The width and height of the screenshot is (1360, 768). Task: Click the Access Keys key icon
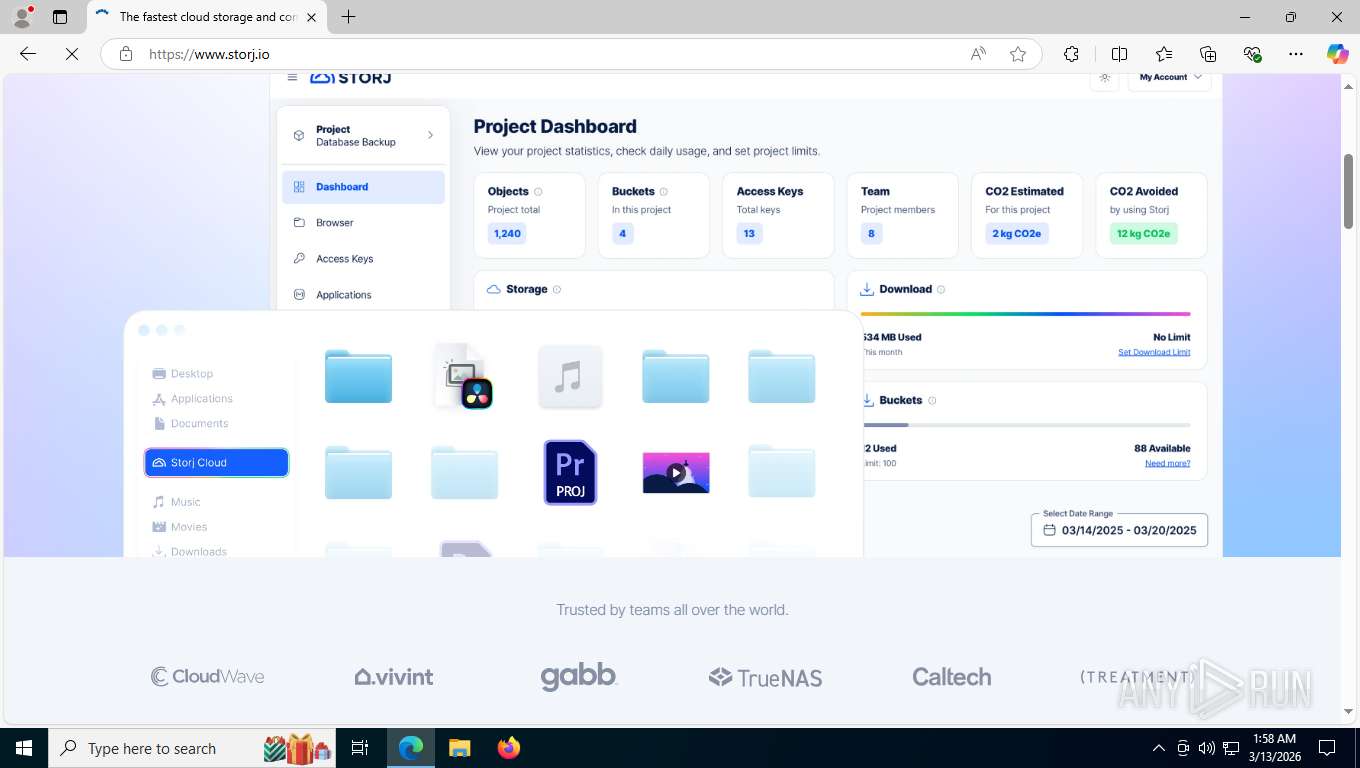(x=299, y=259)
